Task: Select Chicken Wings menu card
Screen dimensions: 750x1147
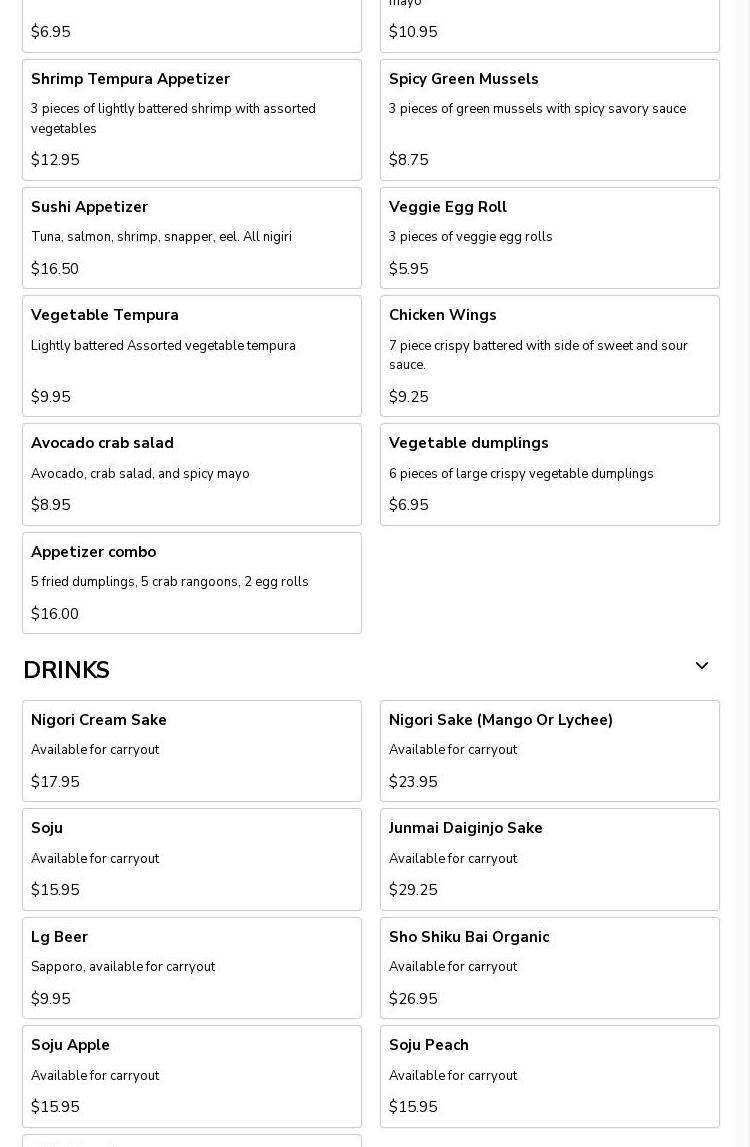Action: coord(549,355)
